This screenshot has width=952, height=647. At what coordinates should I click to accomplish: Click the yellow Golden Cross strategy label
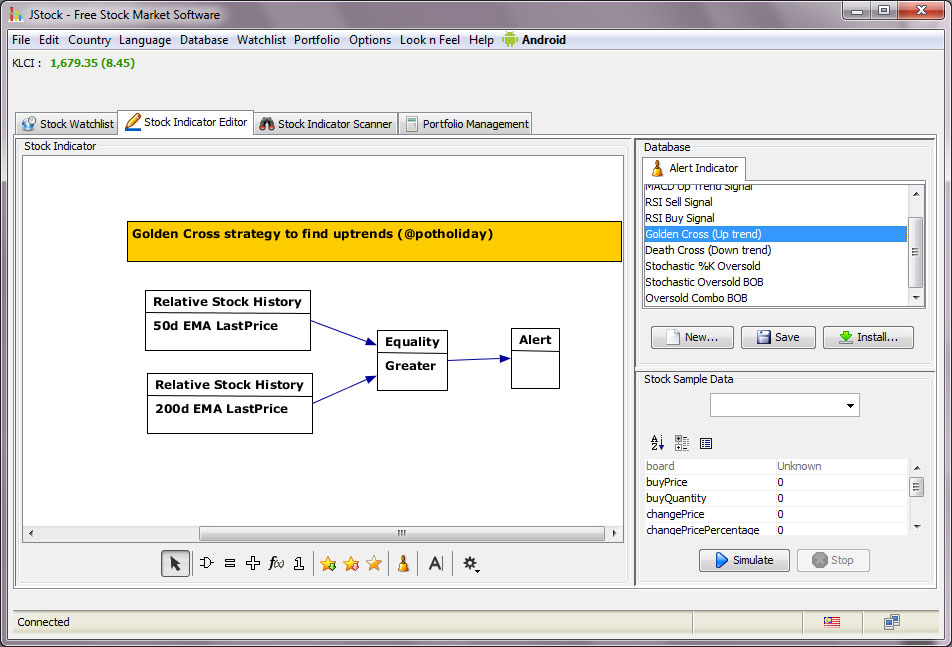pos(374,242)
